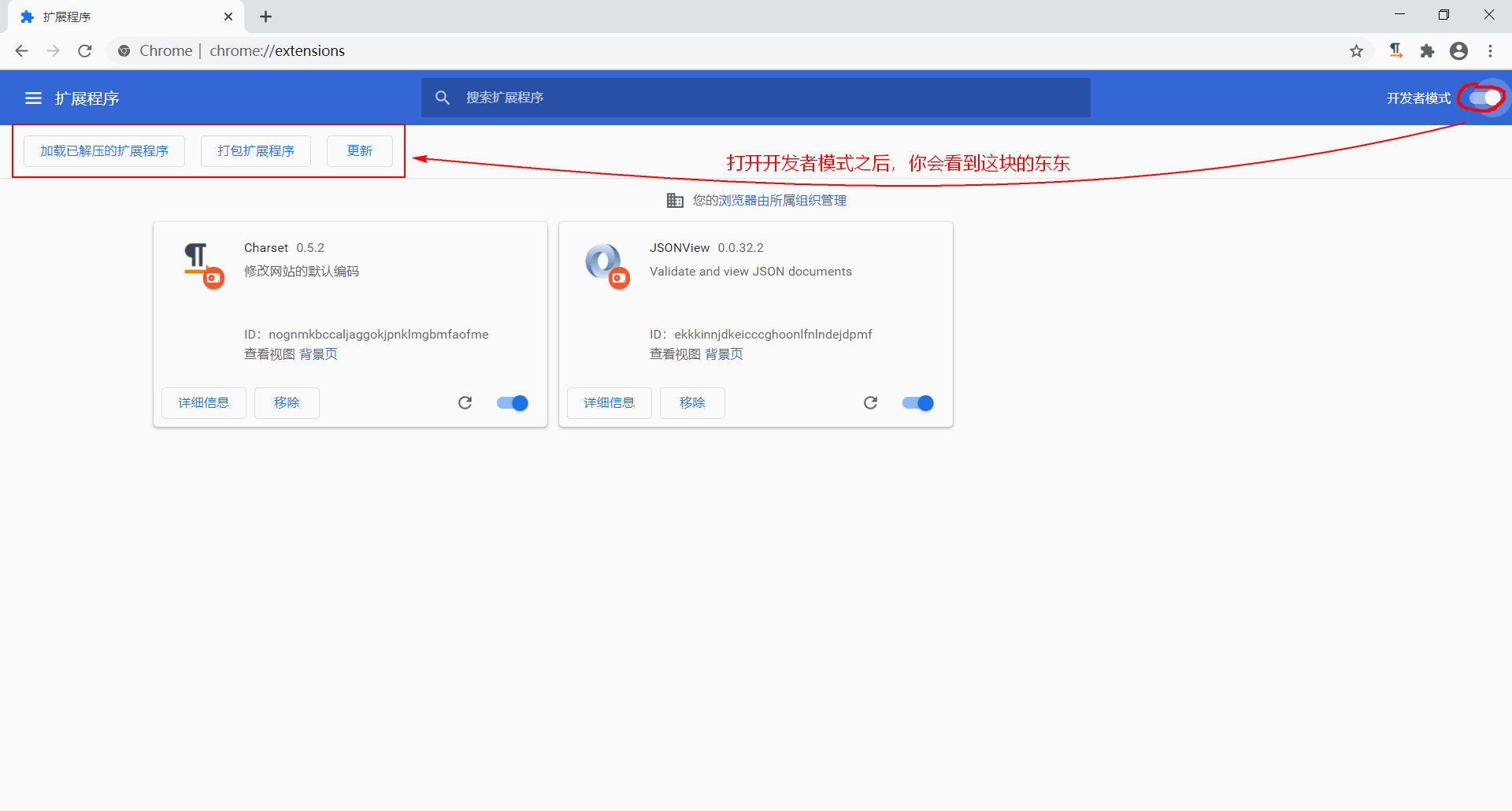Open Charset 背景页 link
Viewport: 1512px width, 811px height.
318,354
